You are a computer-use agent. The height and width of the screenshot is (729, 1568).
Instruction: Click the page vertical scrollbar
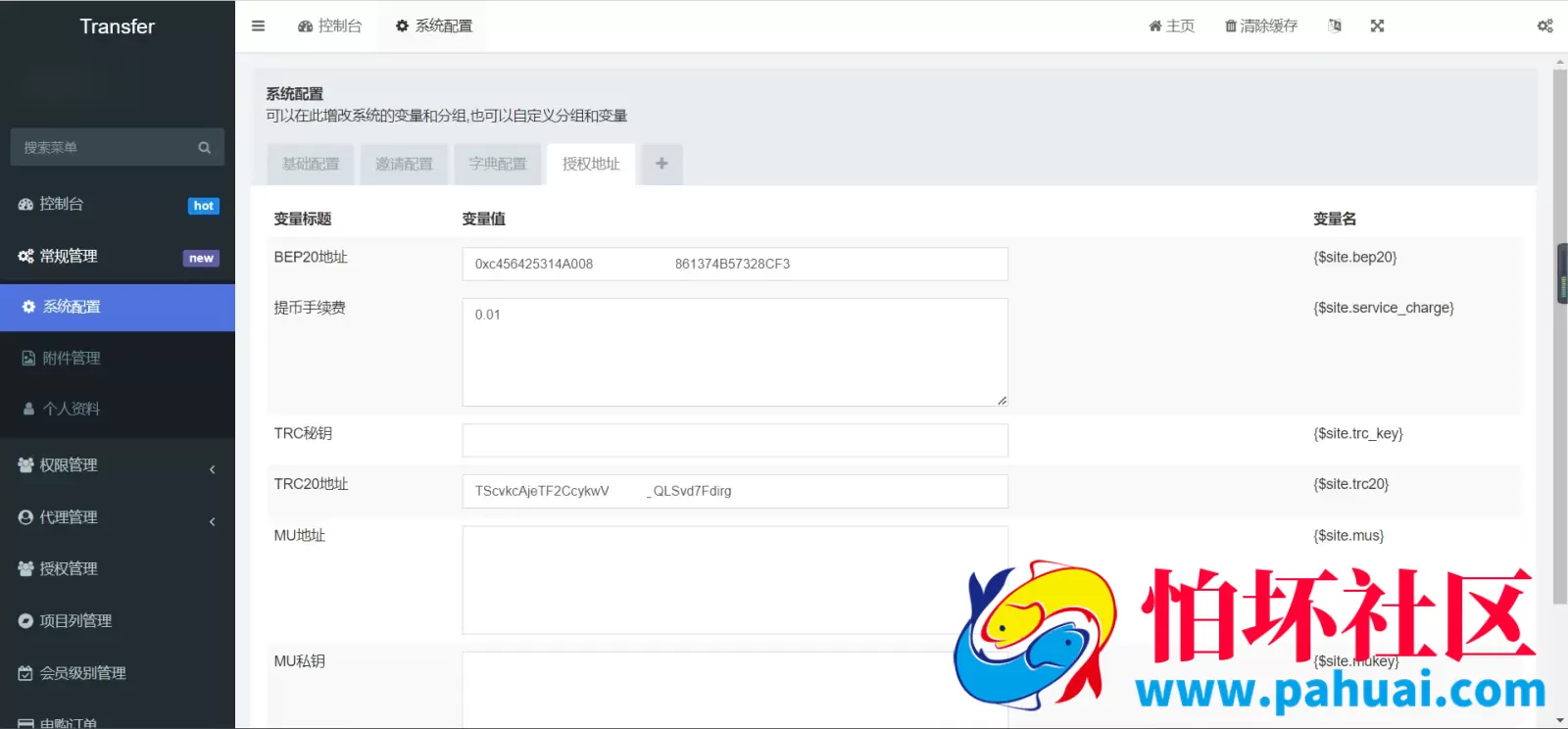click(1560, 336)
